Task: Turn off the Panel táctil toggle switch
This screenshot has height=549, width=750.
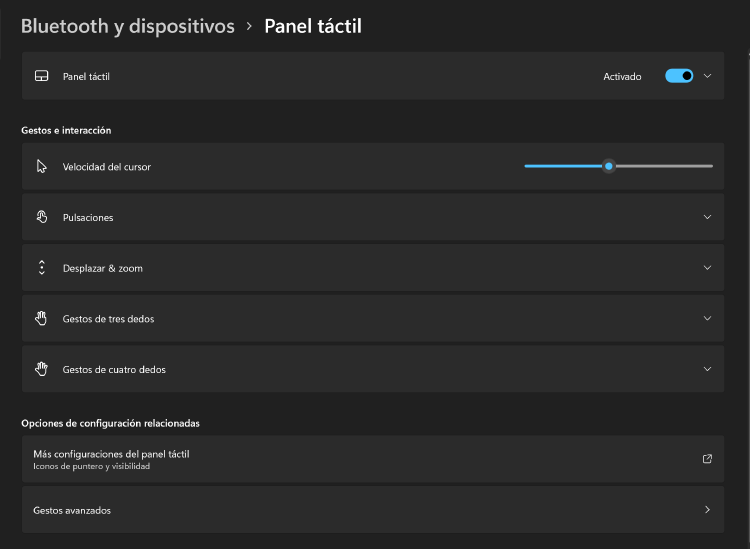Action: 679,76
